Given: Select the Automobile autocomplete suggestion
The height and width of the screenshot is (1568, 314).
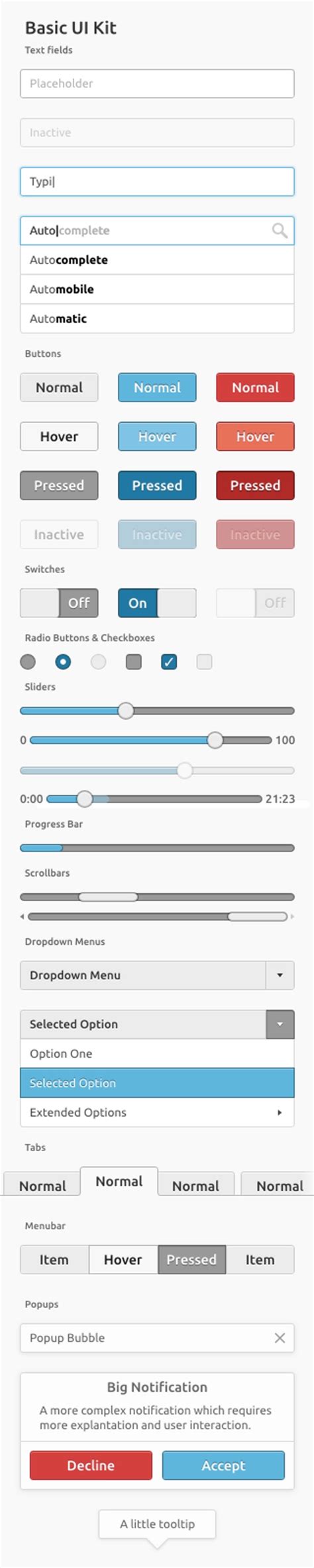Looking at the screenshot, I should click(x=157, y=289).
